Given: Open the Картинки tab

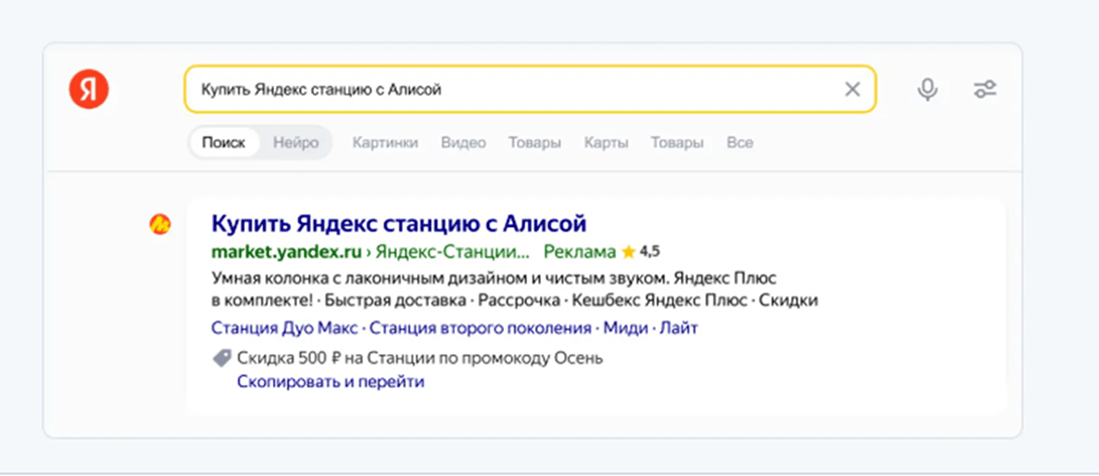Looking at the screenshot, I should point(385,143).
